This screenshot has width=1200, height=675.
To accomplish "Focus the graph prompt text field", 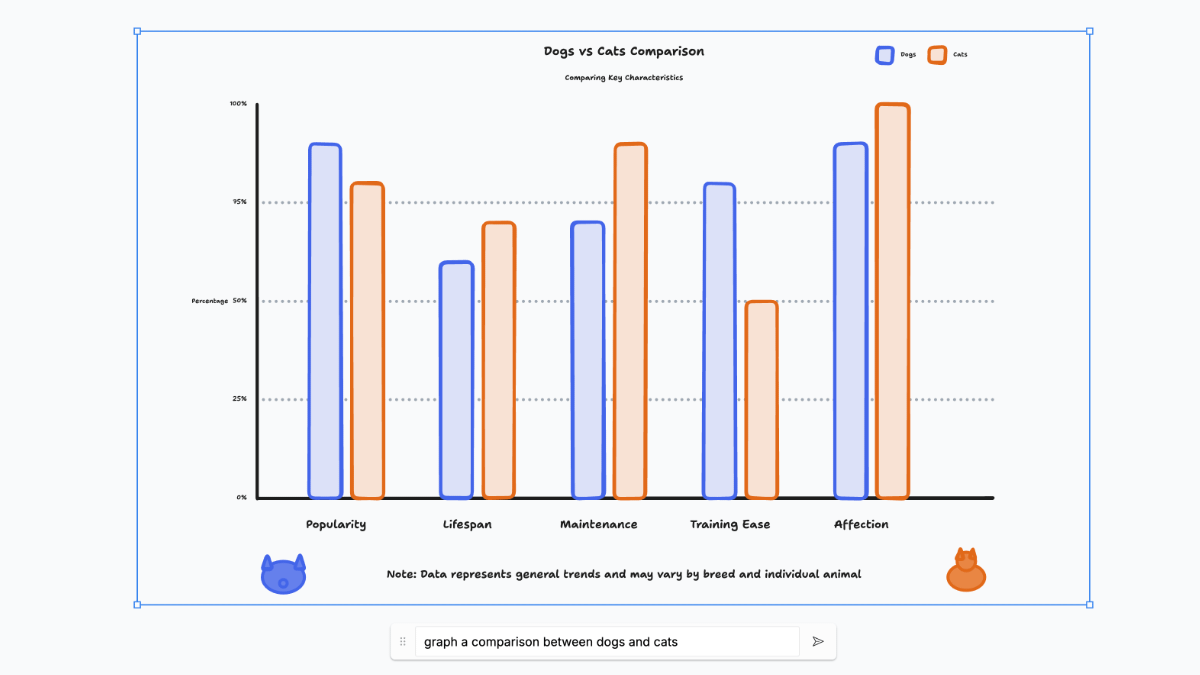I will pos(607,641).
